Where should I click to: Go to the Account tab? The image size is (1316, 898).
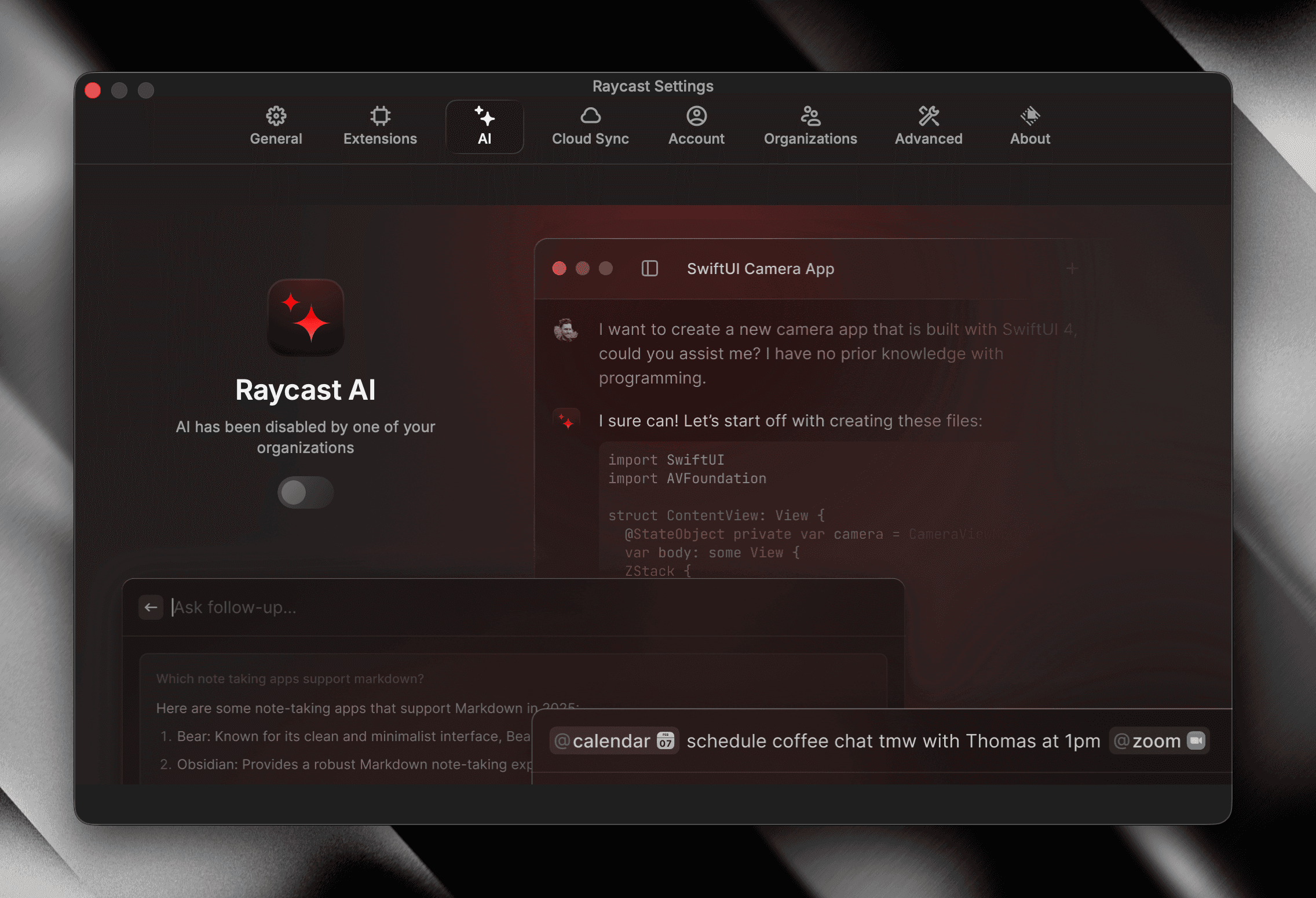coord(696,127)
